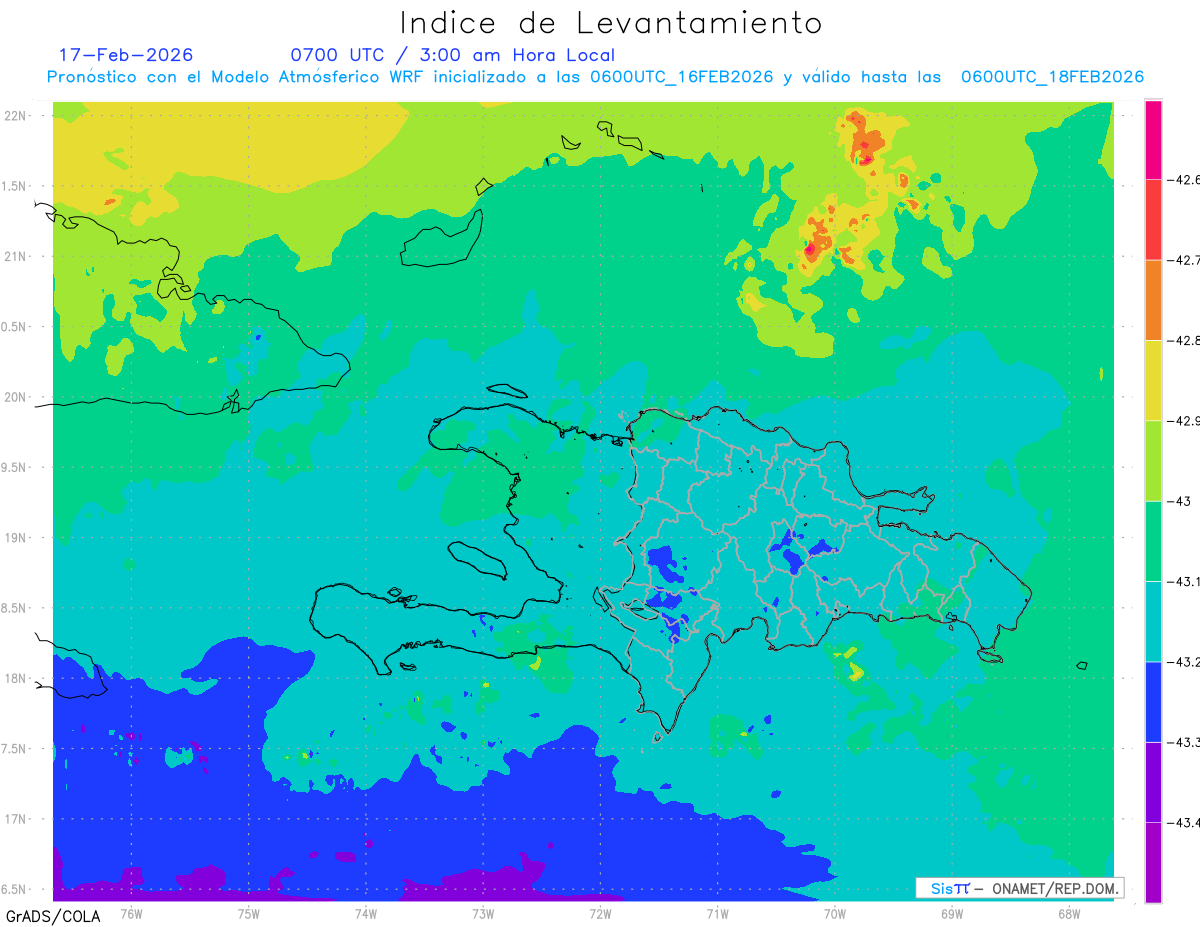Select the '74W' longitude label
This screenshot has width=1200, height=927.
point(366,913)
